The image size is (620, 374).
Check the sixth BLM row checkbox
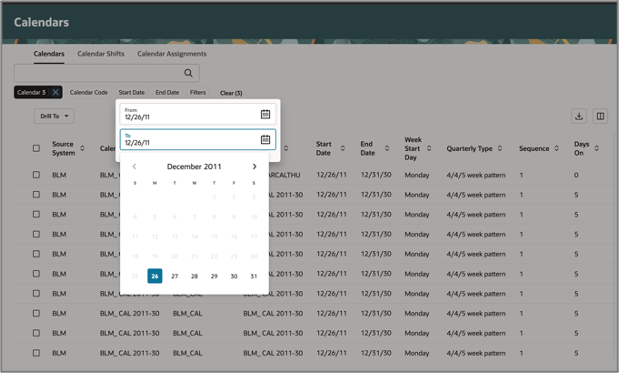pos(36,274)
